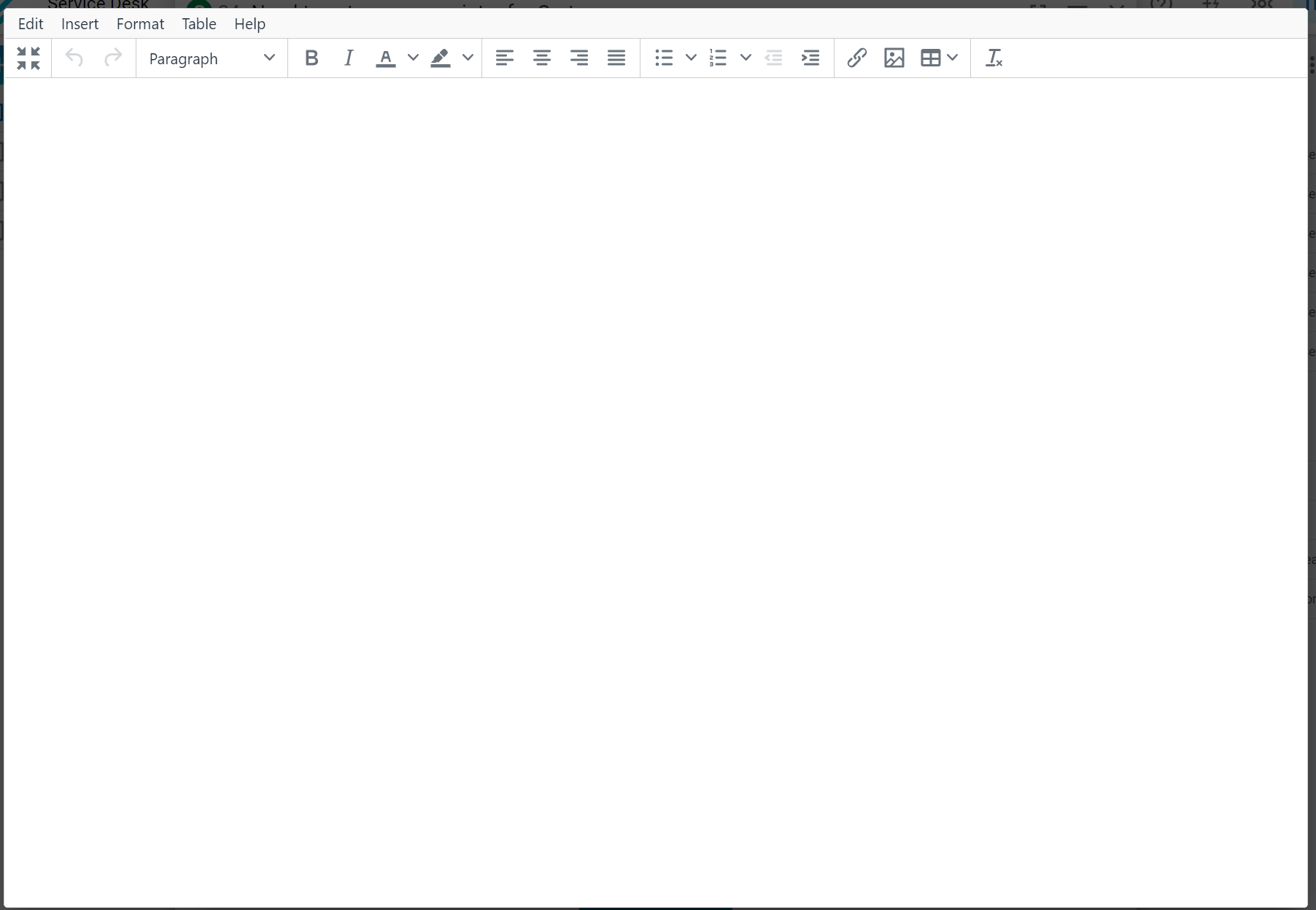The image size is (1316, 910).
Task: Decrease the indent
Action: click(x=774, y=58)
